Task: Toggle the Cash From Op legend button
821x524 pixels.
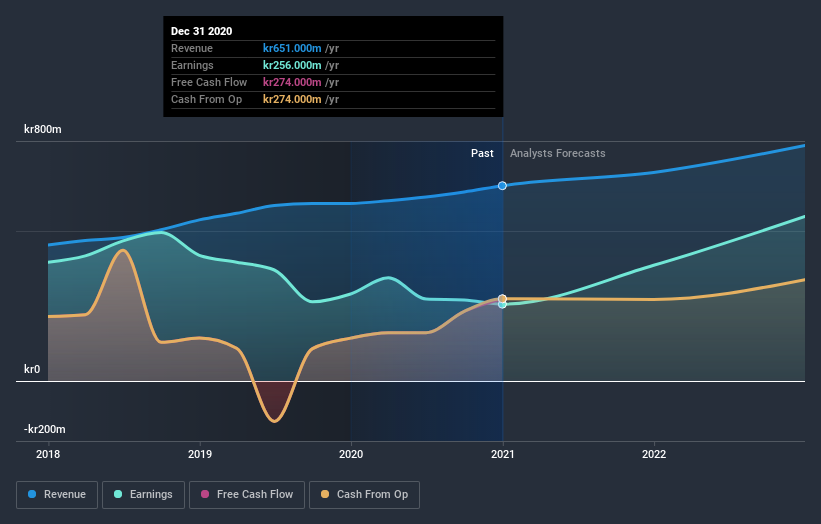Action: pyautogui.click(x=364, y=495)
